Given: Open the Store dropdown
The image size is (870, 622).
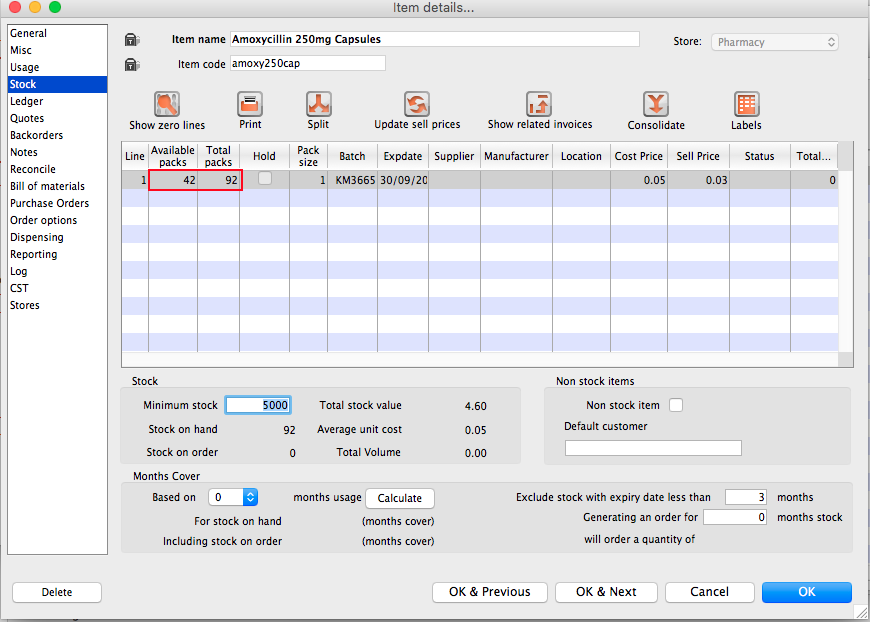Looking at the screenshot, I should coord(775,42).
